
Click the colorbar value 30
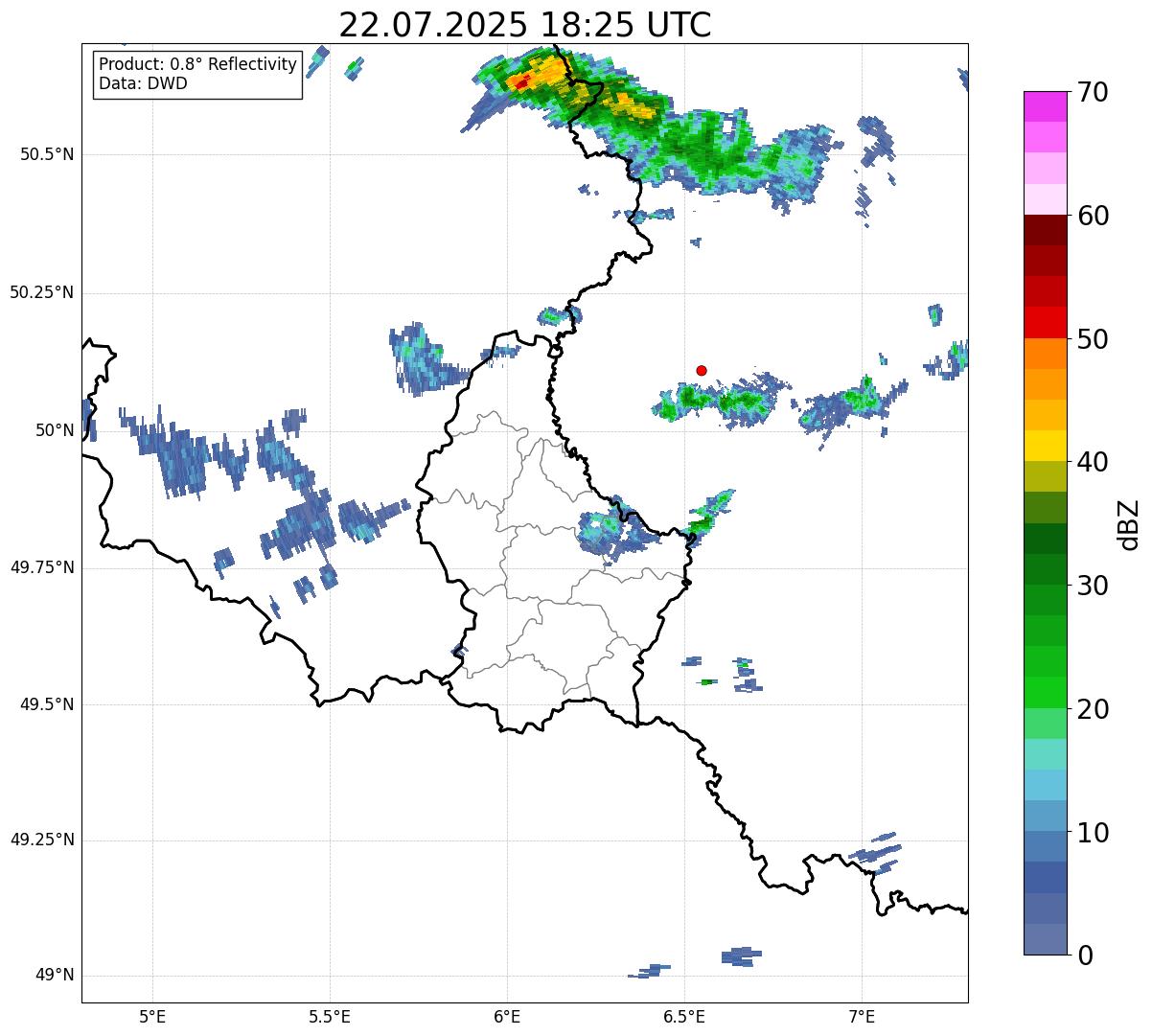(x=1093, y=586)
